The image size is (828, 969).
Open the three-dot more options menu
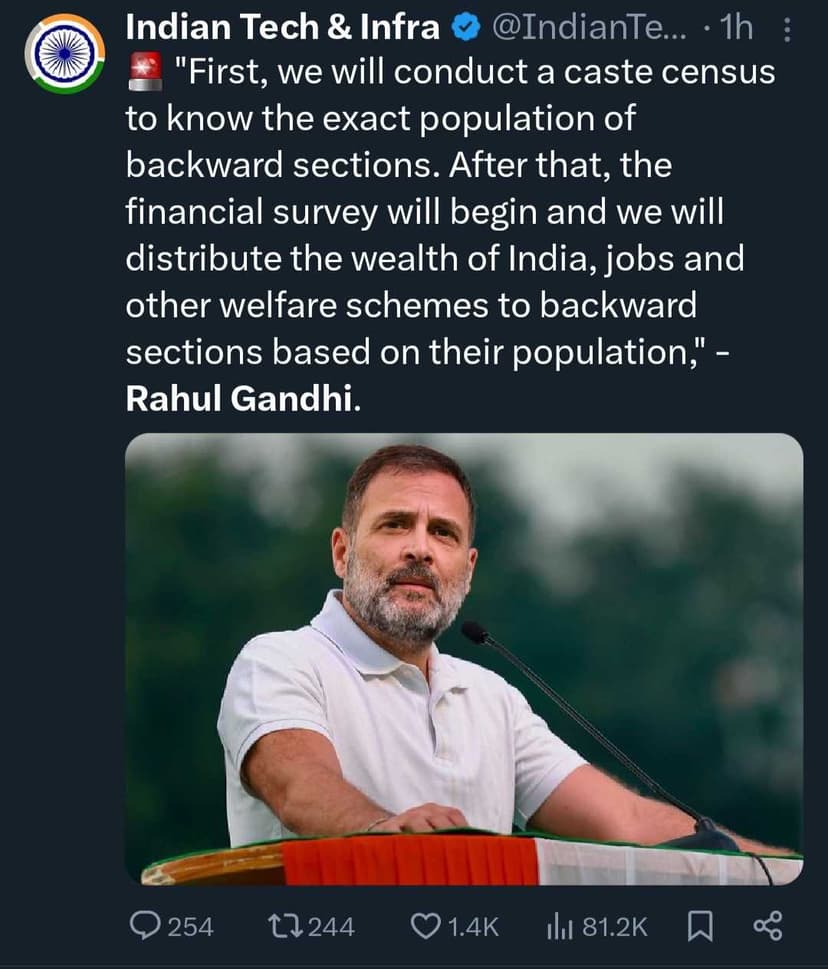787,30
